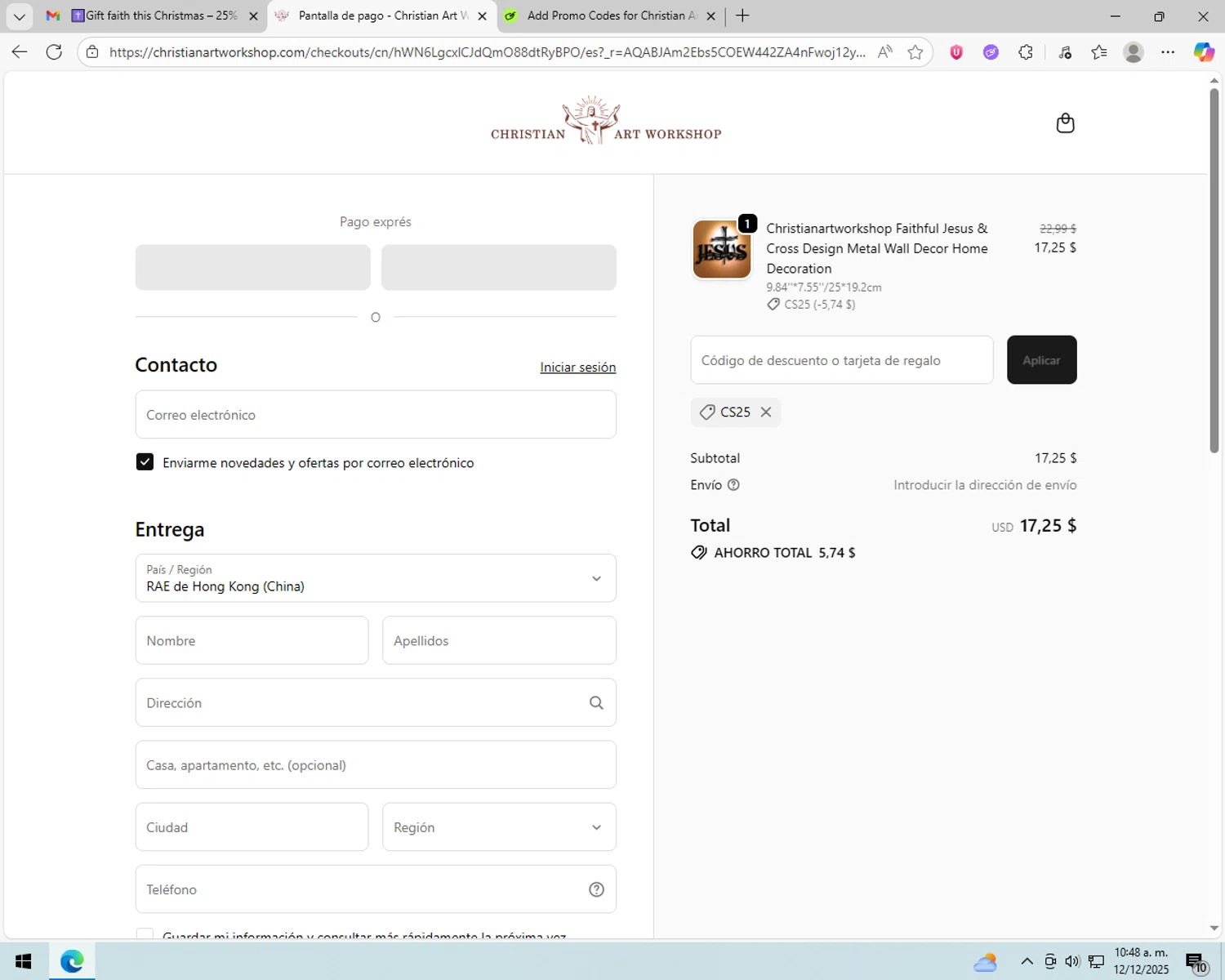
Task: Remove the CS25 discount code tag
Action: (766, 412)
